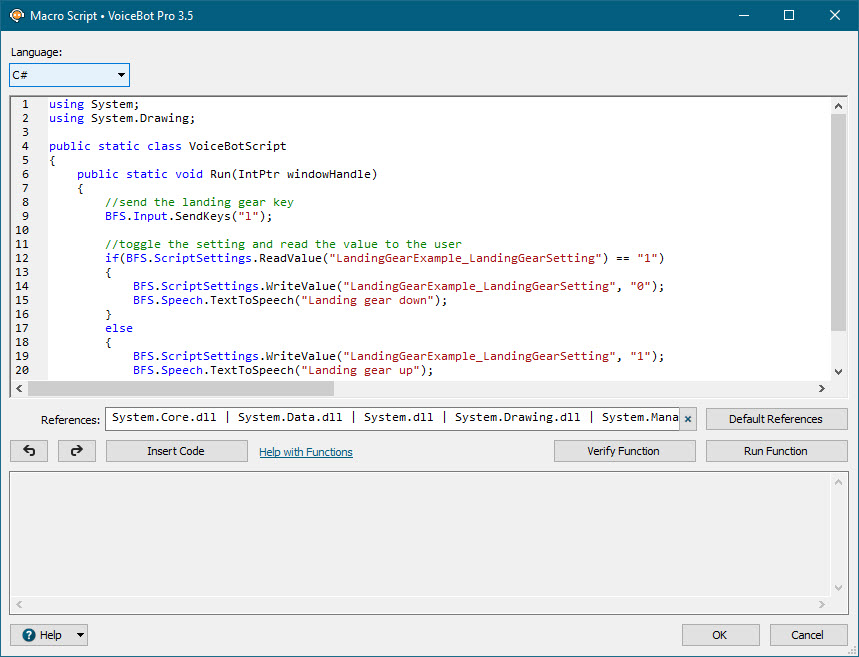Click the code editor scroll up arrow

tap(838, 106)
